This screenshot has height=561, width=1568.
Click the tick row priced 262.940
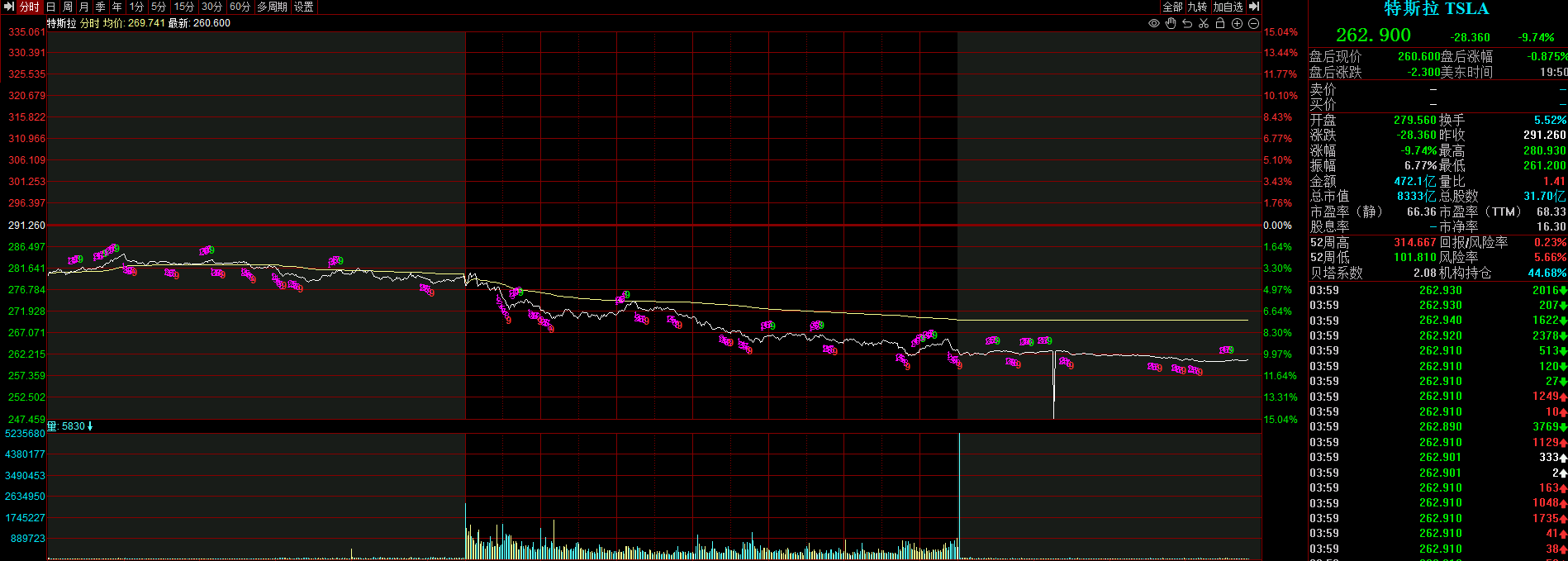tap(1437, 321)
